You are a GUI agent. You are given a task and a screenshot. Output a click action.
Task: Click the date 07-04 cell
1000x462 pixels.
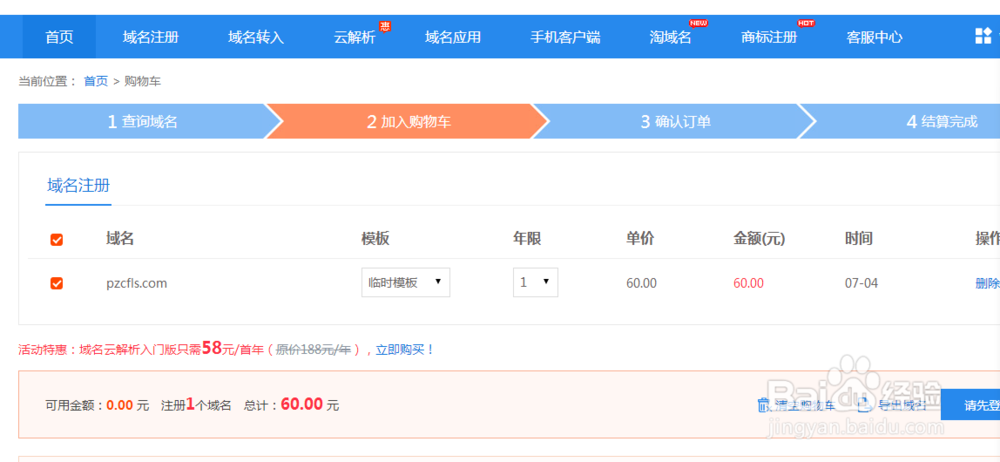click(x=861, y=283)
